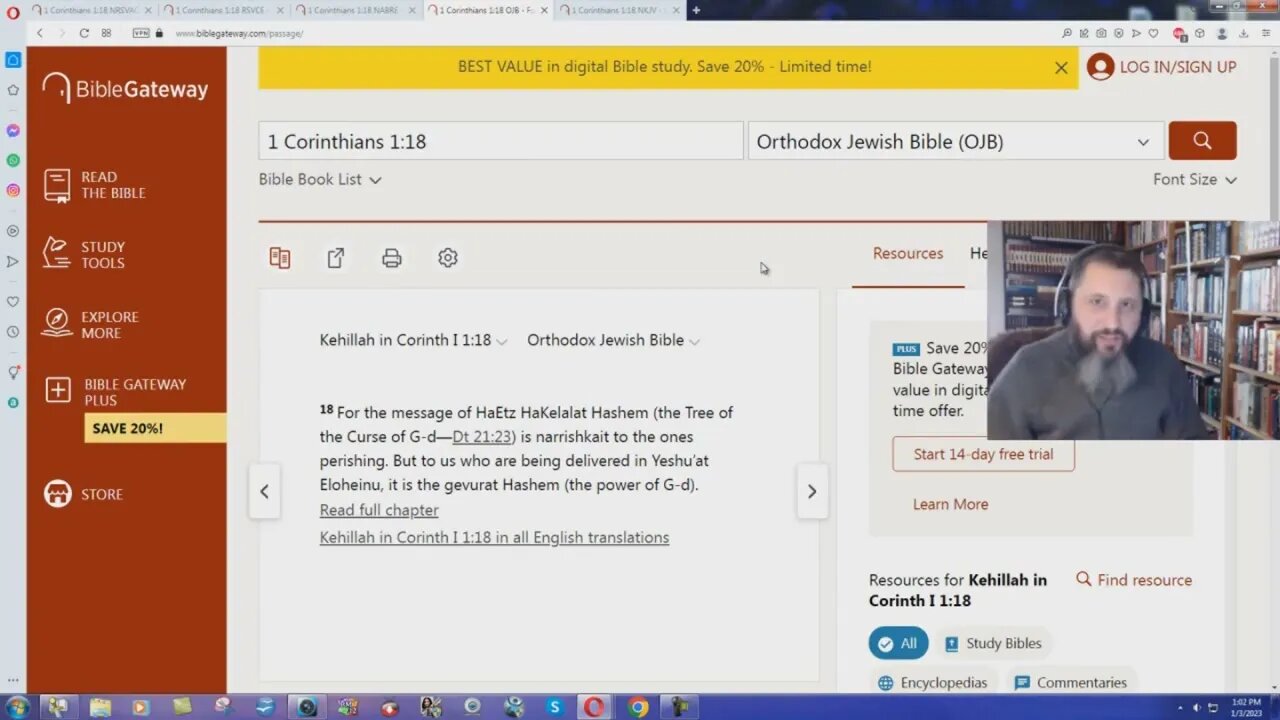Click the Learn More link

[x=950, y=504]
